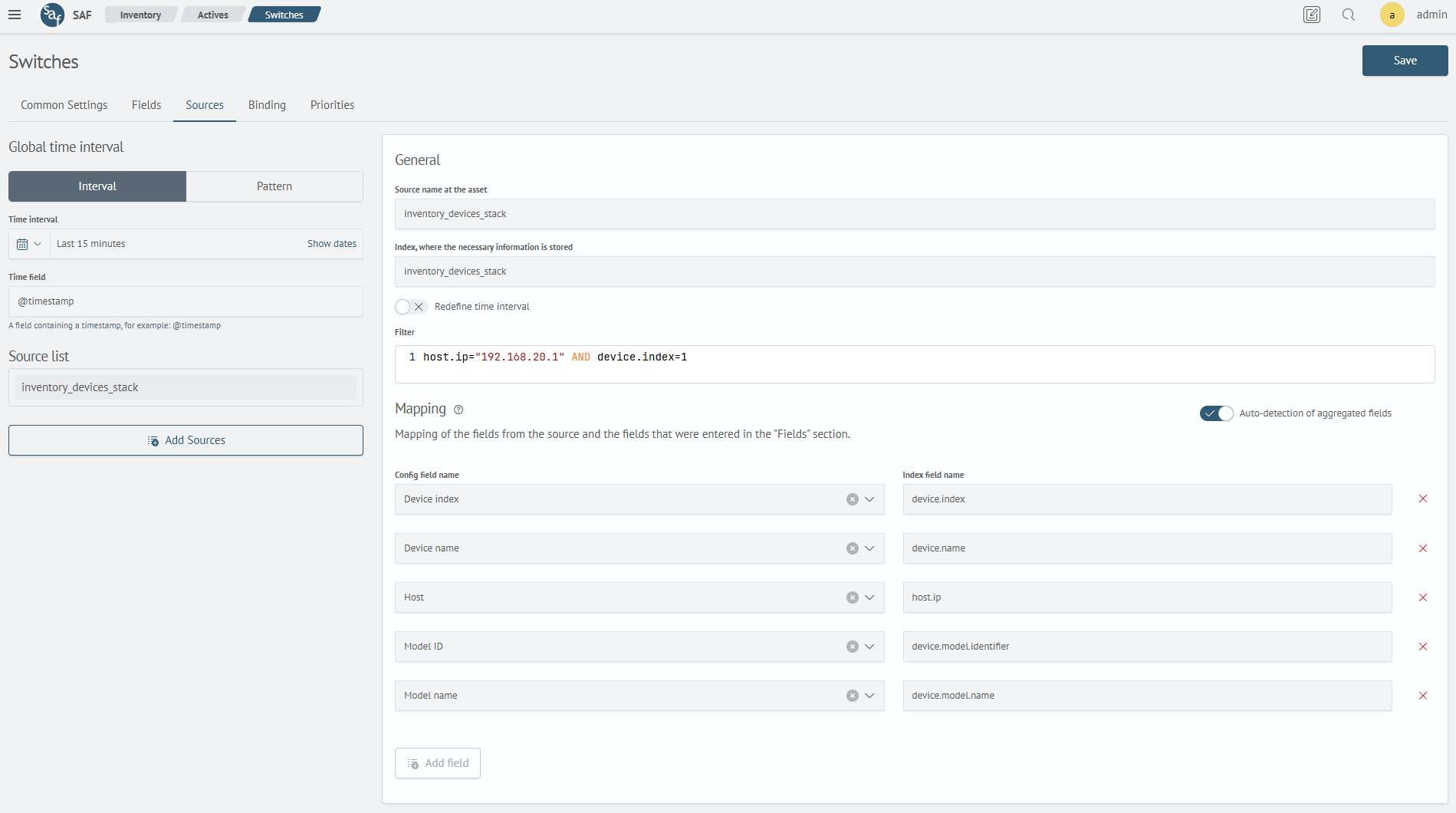Click the Last 15 minutes interval field
Screen dimensions: 1456x813
click(x=176, y=244)
